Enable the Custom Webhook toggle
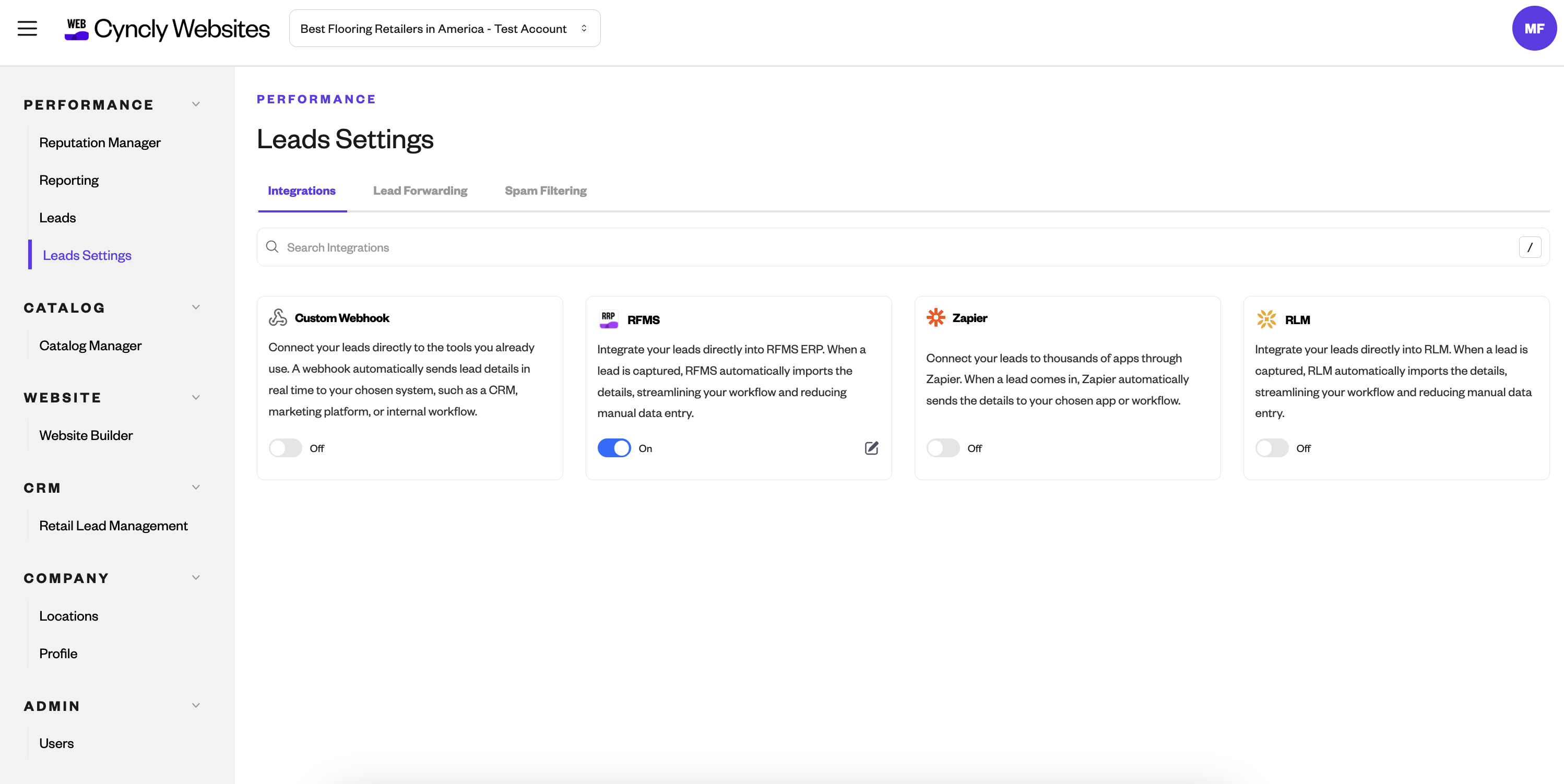Screen dimensions: 1564x784 (286, 448)
